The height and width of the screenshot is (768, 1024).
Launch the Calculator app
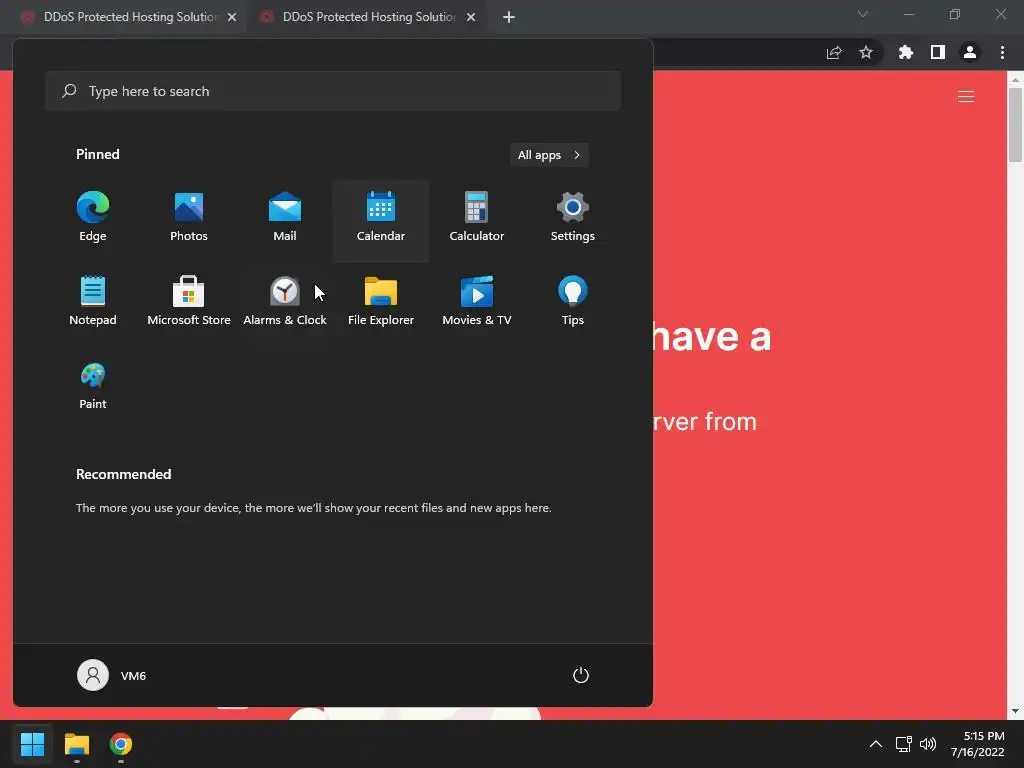tap(477, 217)
